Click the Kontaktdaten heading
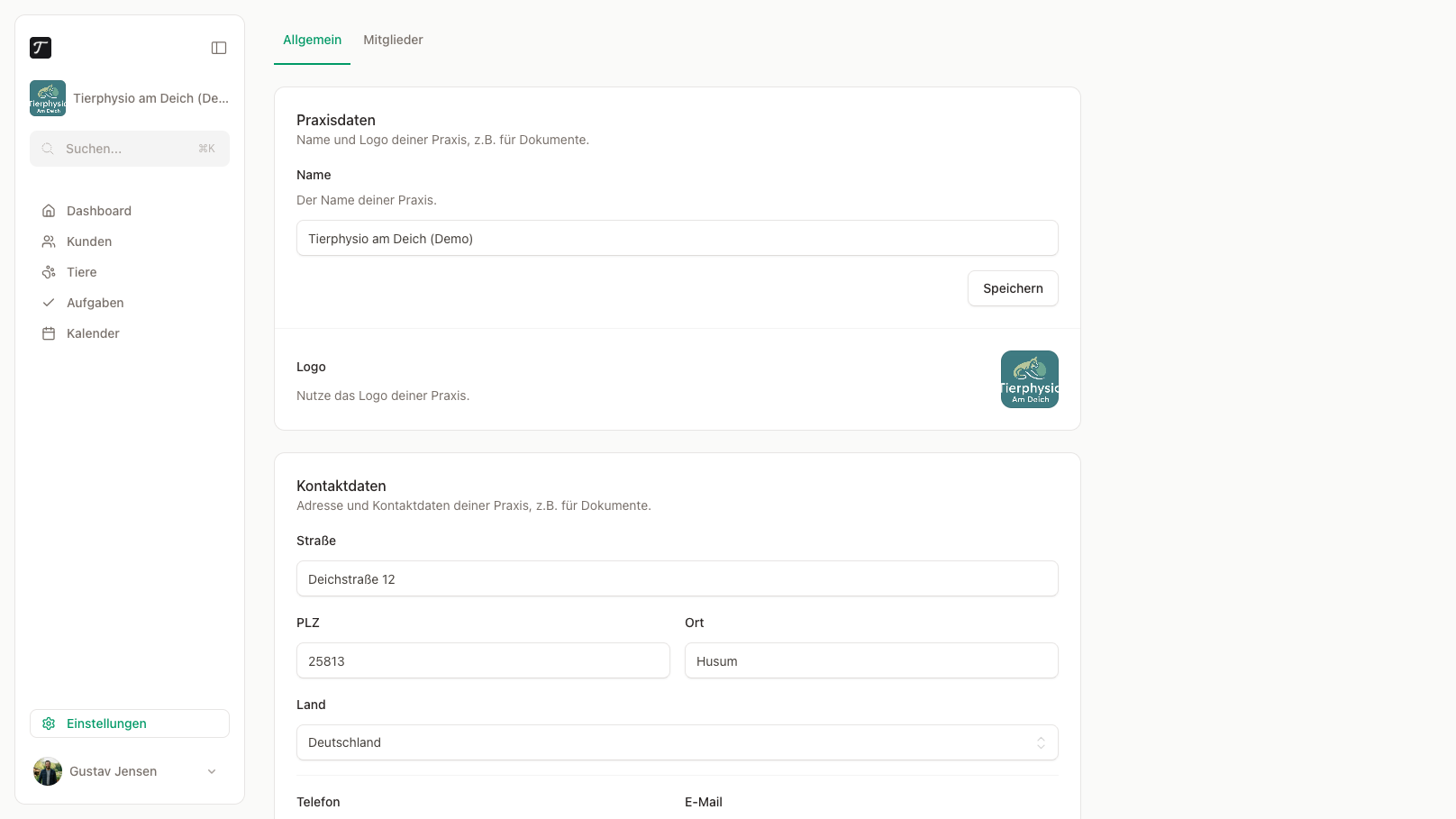The image size is (1456, 819). click(x=341, y=486)
